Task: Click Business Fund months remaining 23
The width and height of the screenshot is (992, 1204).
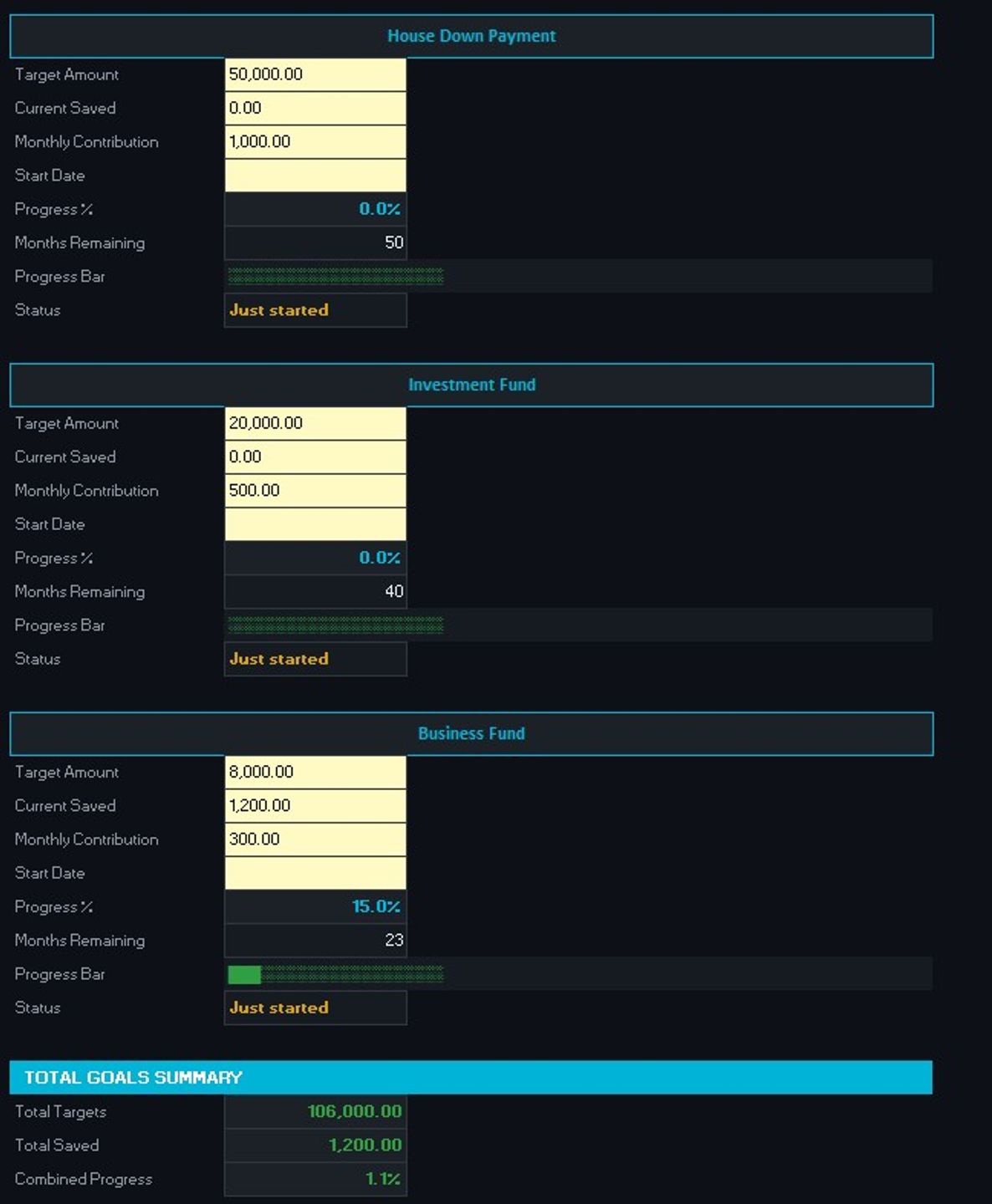Action: [315, 940]
